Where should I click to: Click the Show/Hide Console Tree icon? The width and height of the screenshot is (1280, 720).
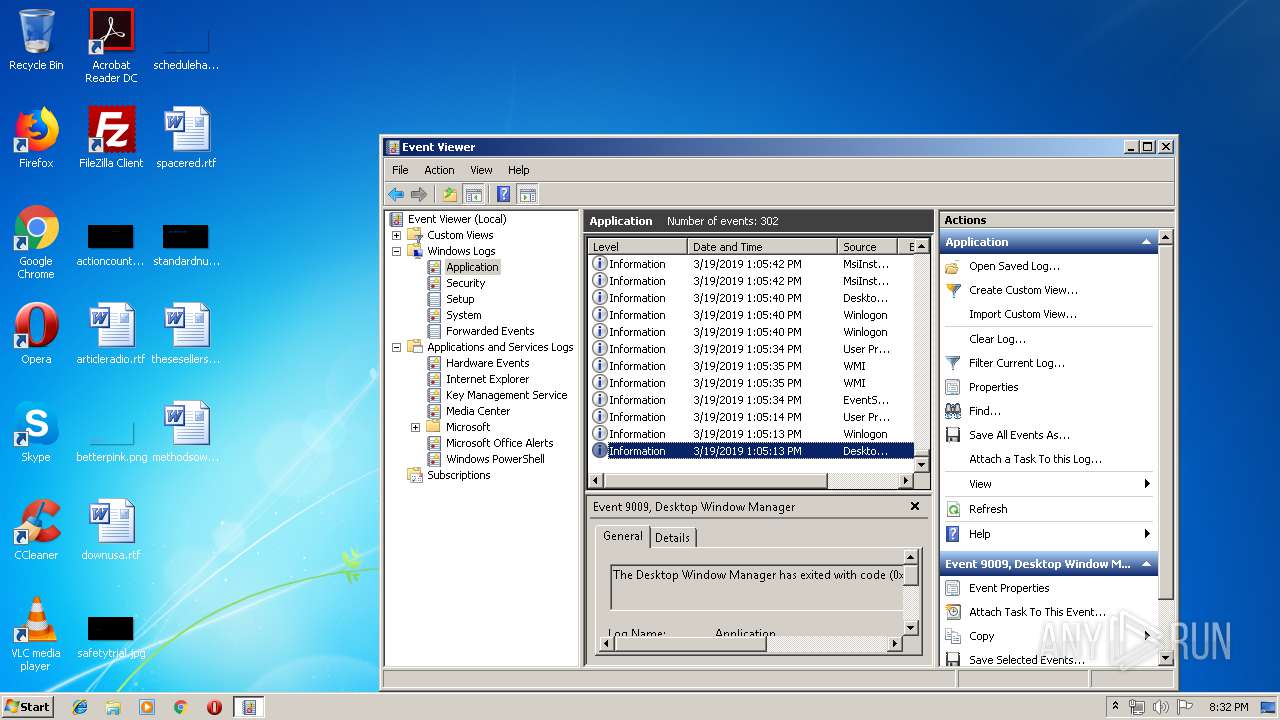(474, 194)
